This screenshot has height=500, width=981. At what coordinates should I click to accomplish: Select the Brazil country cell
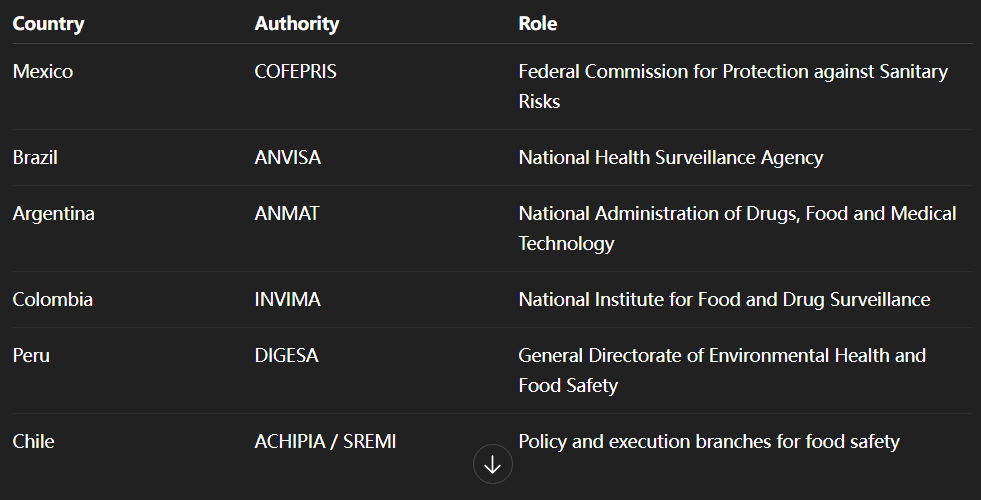pos(35,158)
